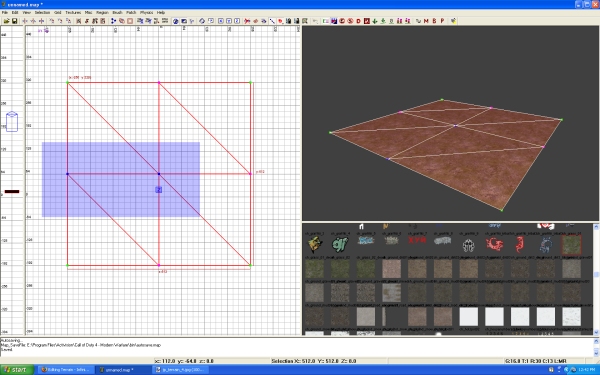Click the blue globe toolbar icon
The width and height of the screenshot is (600, 375).
[176, 21]
